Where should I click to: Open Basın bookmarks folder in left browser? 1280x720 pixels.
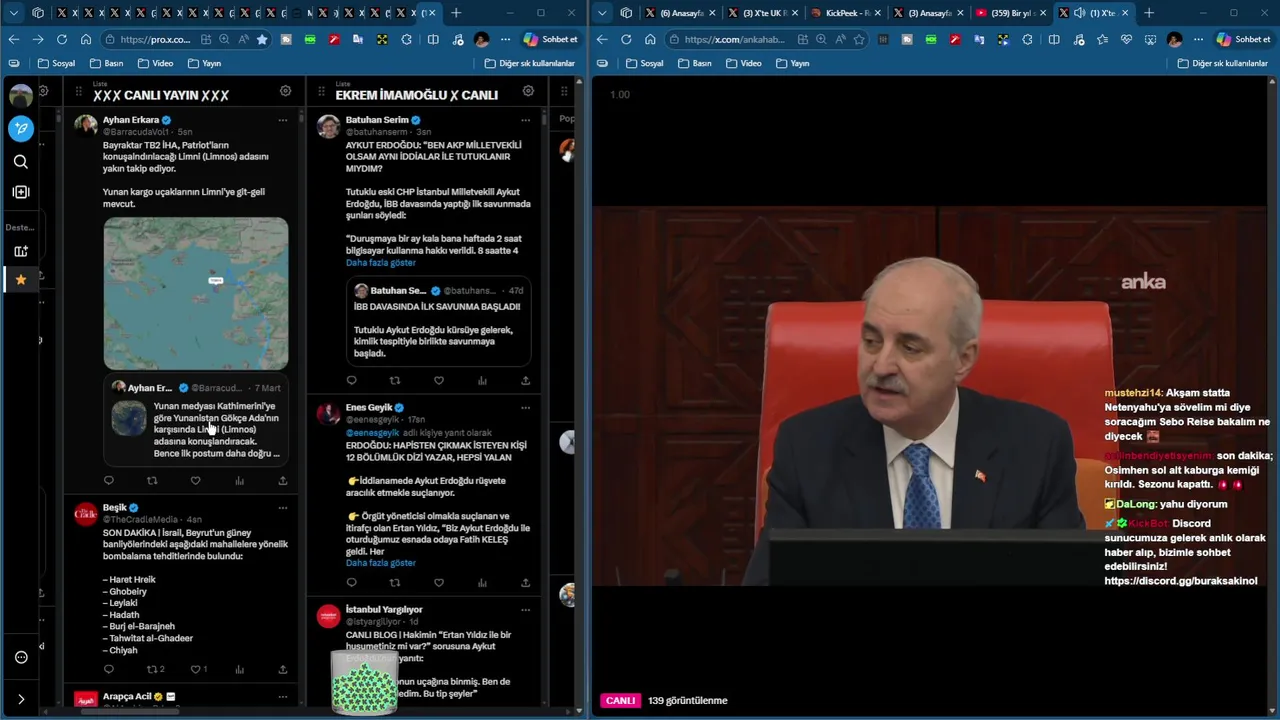106,63
